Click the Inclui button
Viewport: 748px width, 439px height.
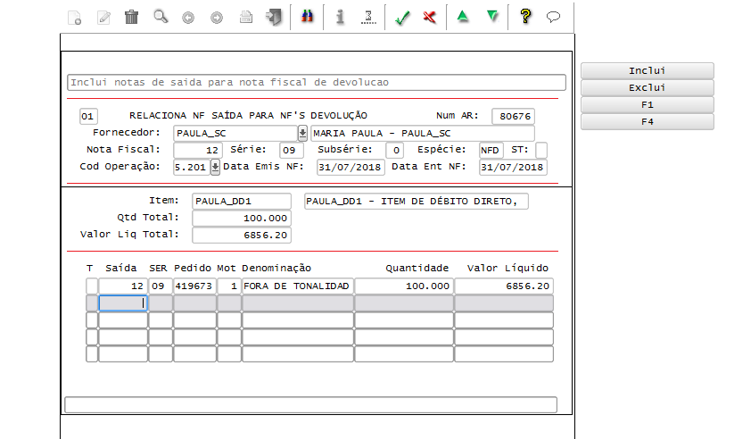pos(647,71)
